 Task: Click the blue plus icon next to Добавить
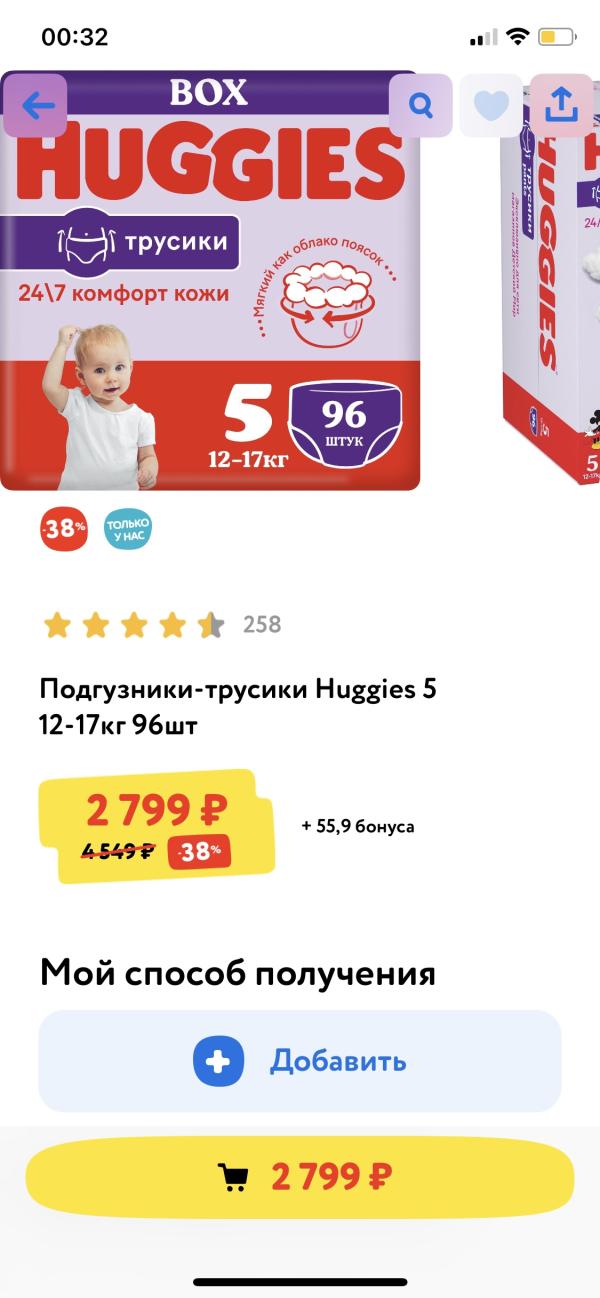[219, 1061]
